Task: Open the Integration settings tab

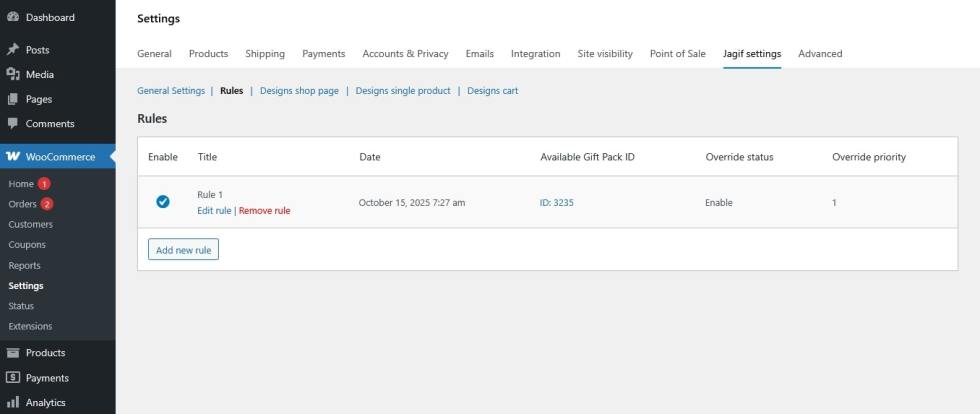Action: [535, 54]
